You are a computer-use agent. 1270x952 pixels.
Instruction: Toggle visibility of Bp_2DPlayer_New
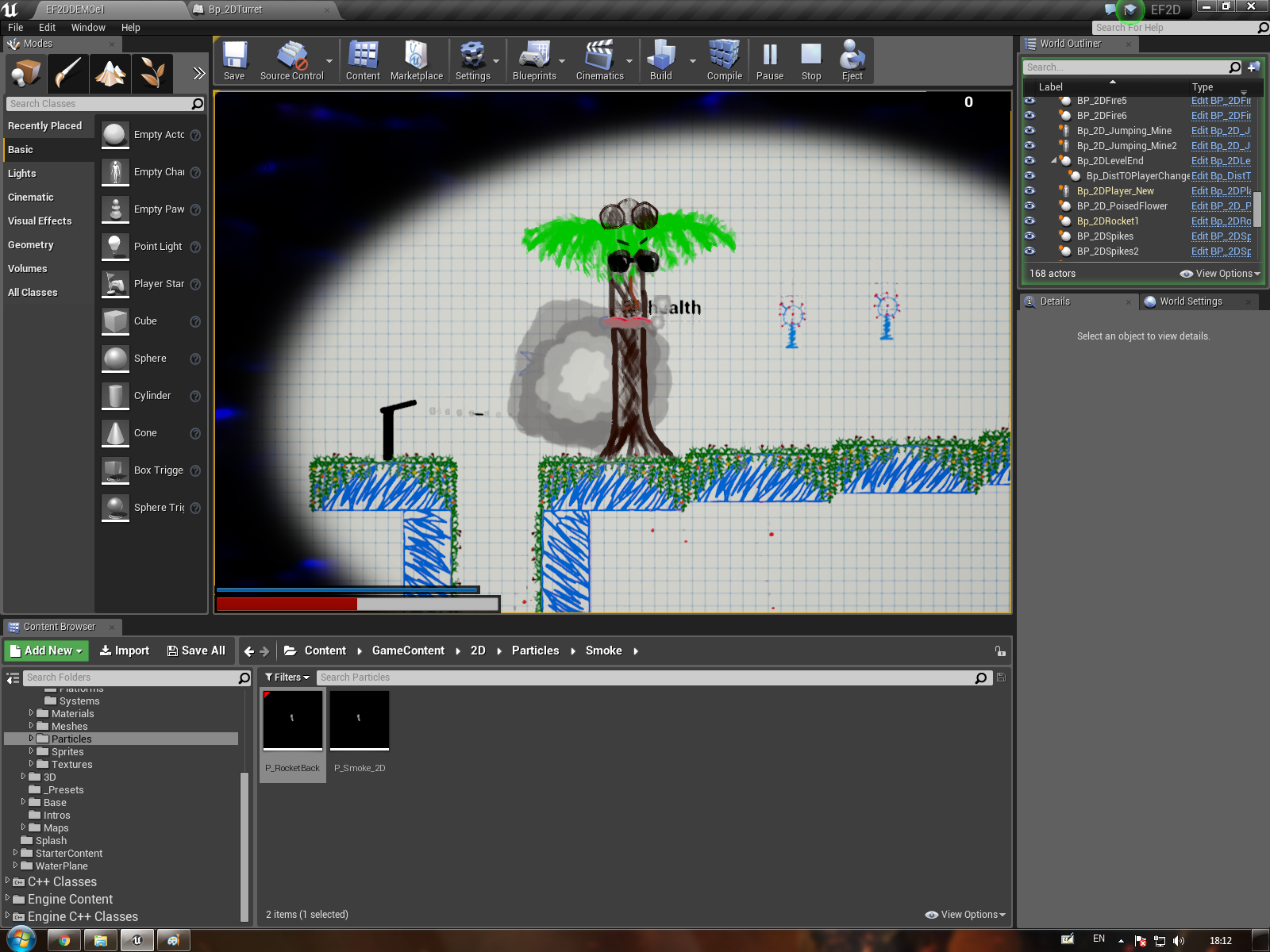point(1029,191)
